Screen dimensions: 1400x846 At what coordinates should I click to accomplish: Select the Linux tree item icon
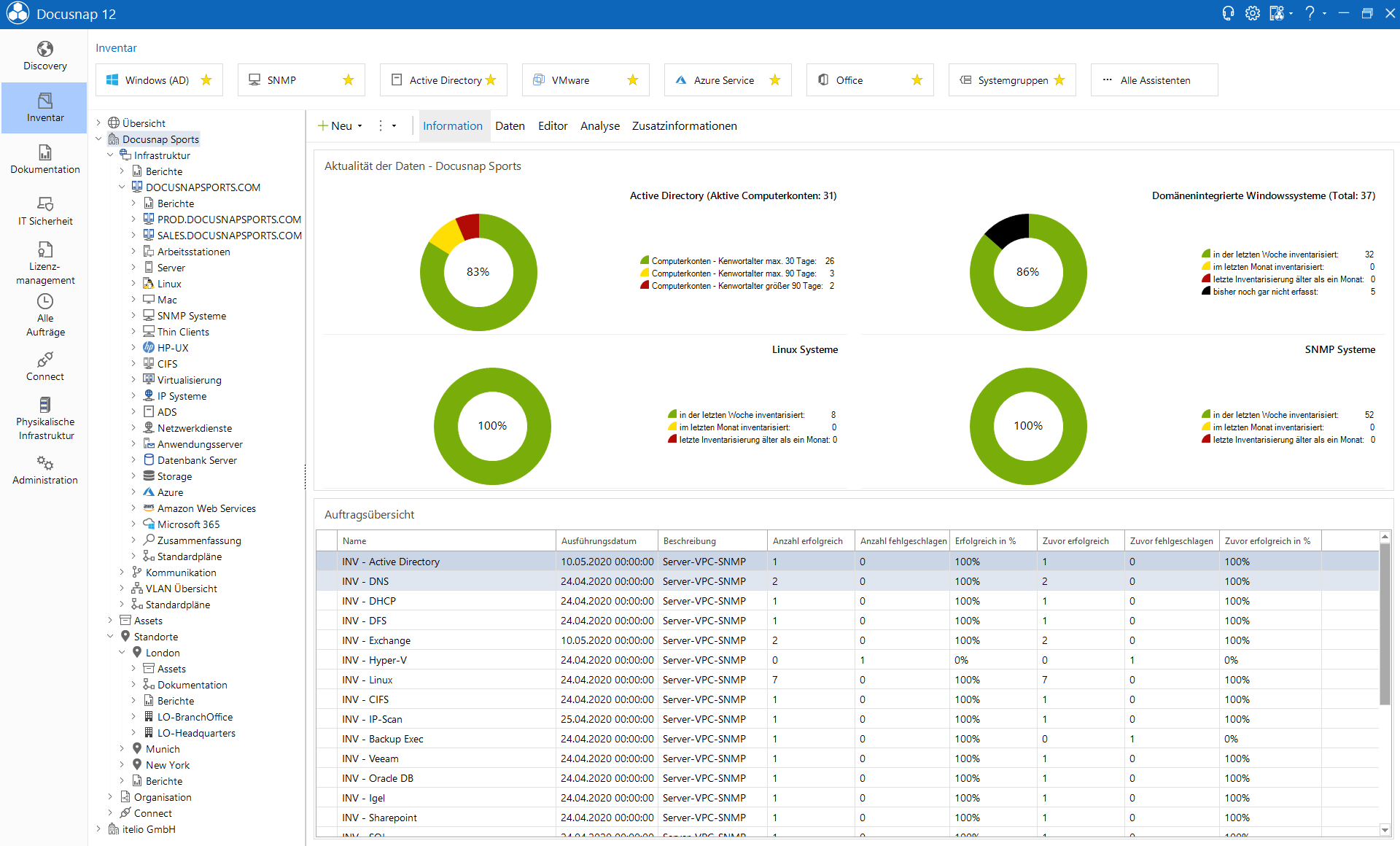pyautogui.click(x=149, y=284)
